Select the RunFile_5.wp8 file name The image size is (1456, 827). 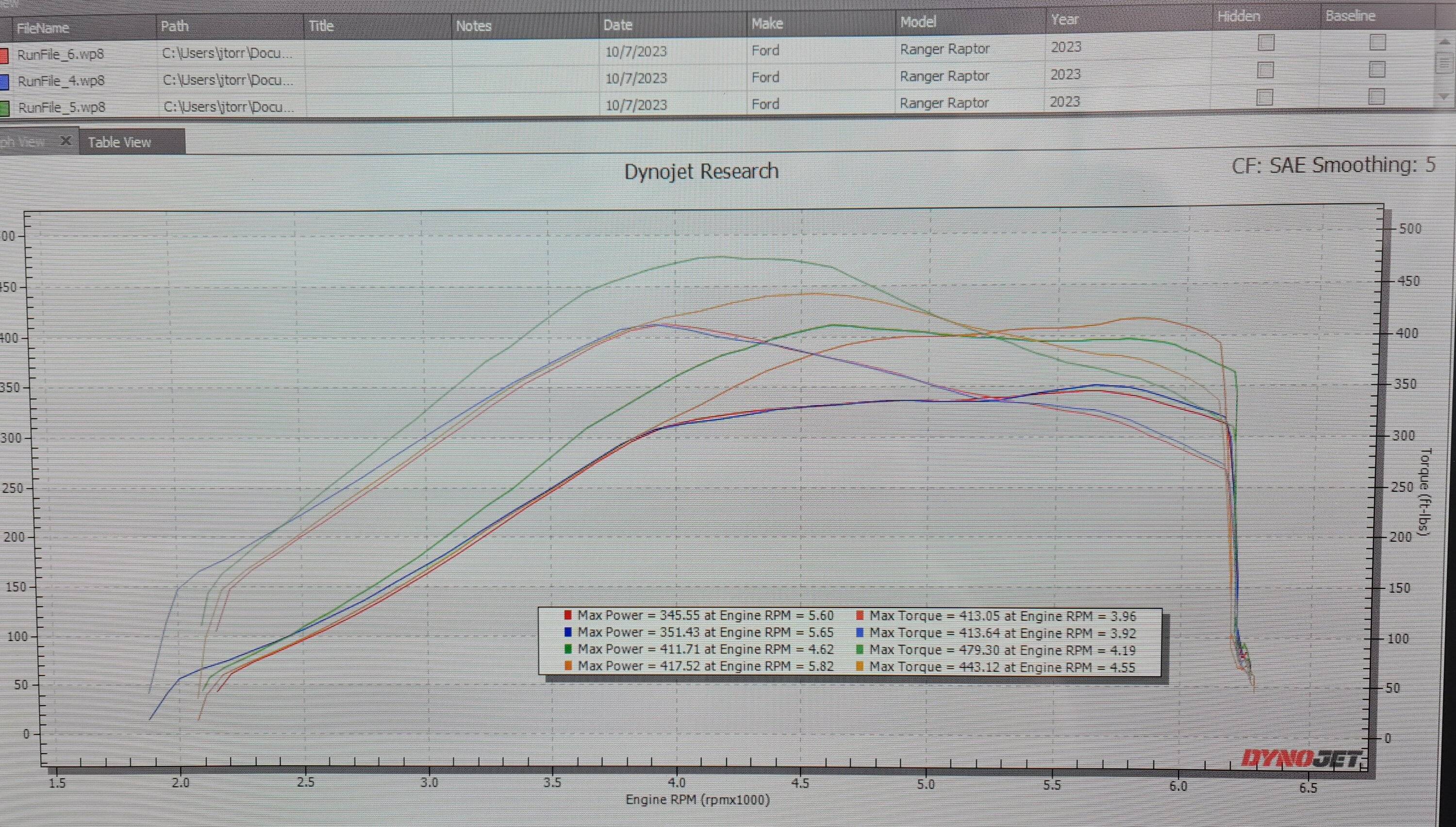tap(62, 107)
